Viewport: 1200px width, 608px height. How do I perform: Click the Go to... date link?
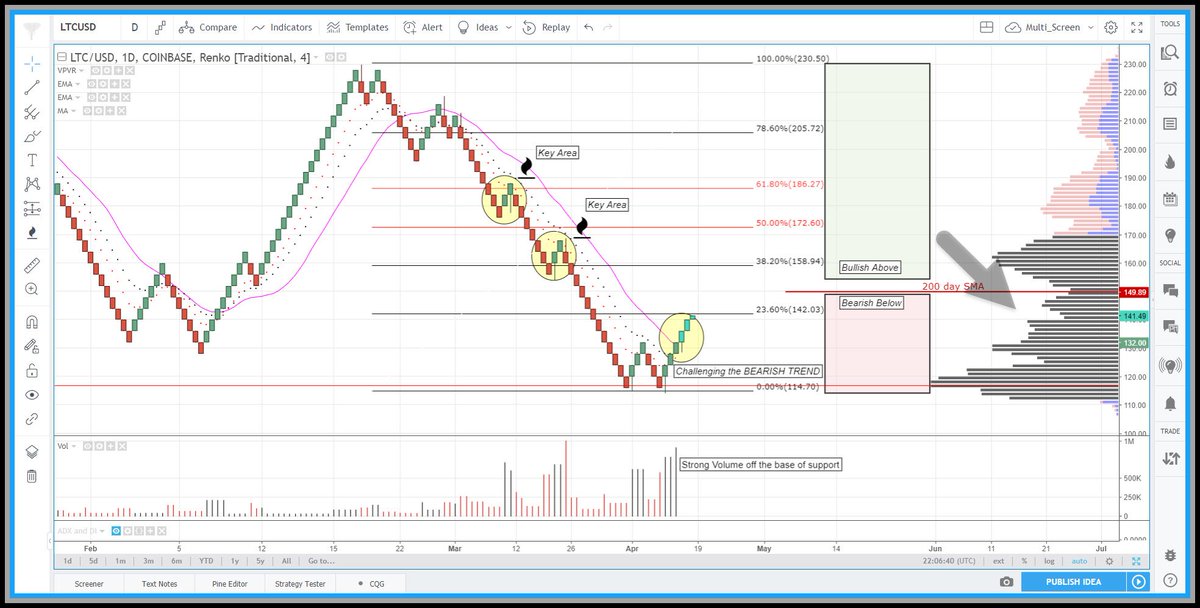(x=321, y=561)
